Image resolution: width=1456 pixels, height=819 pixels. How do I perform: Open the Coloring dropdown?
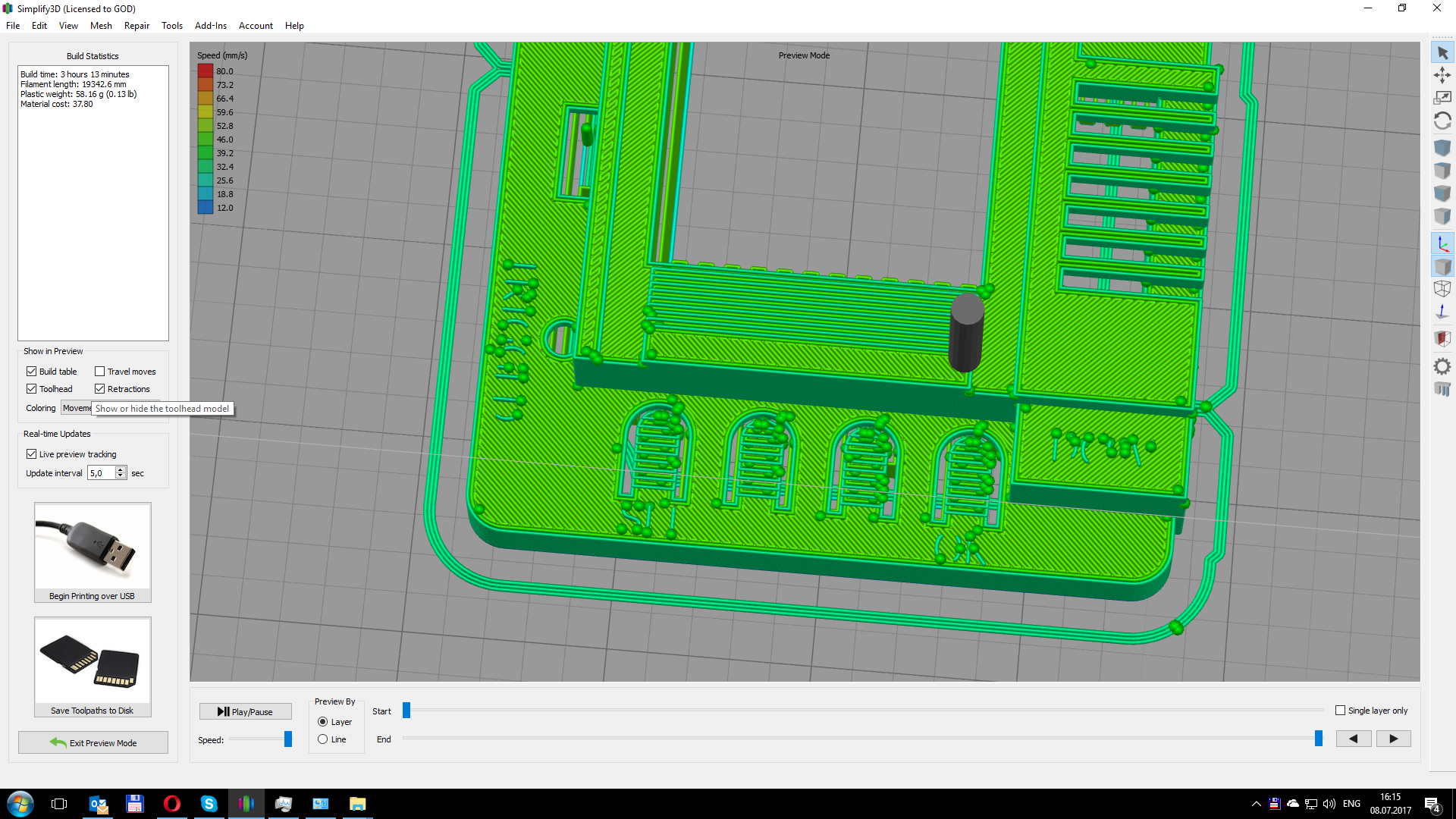click(76, 408)
